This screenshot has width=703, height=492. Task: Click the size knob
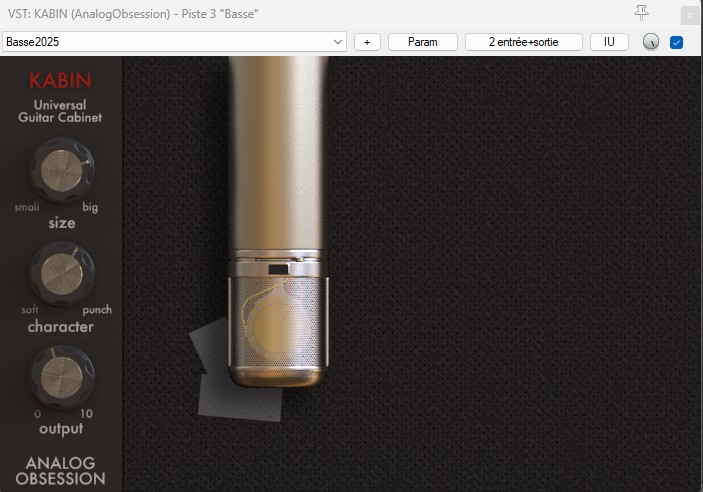point(62,170)
